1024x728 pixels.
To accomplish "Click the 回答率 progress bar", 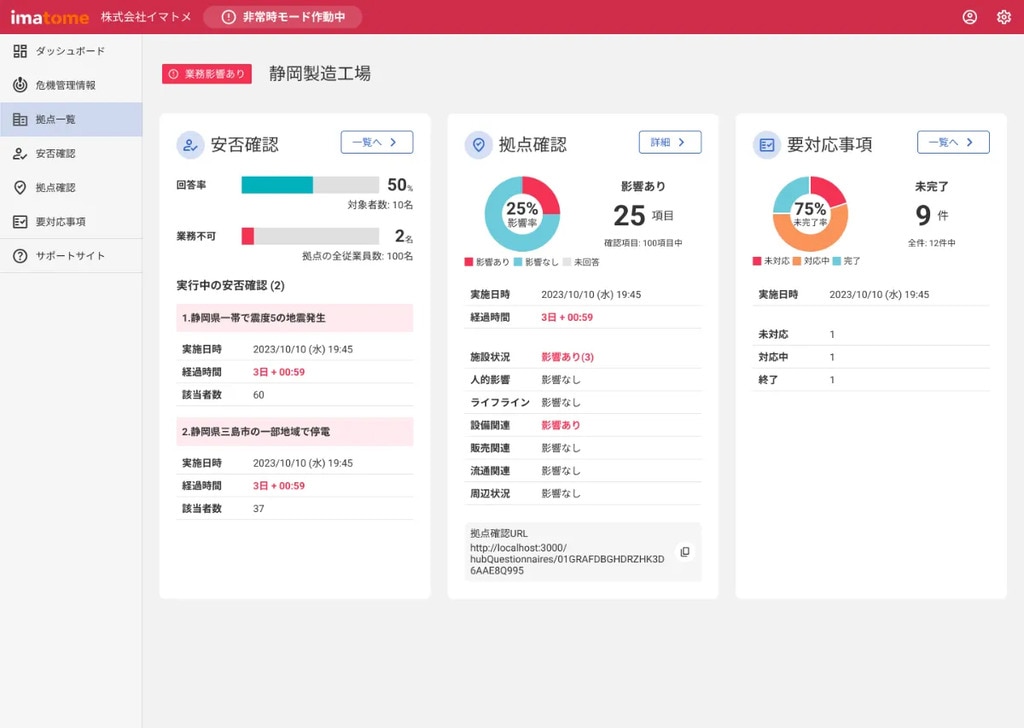I will [x=310, y=185].
